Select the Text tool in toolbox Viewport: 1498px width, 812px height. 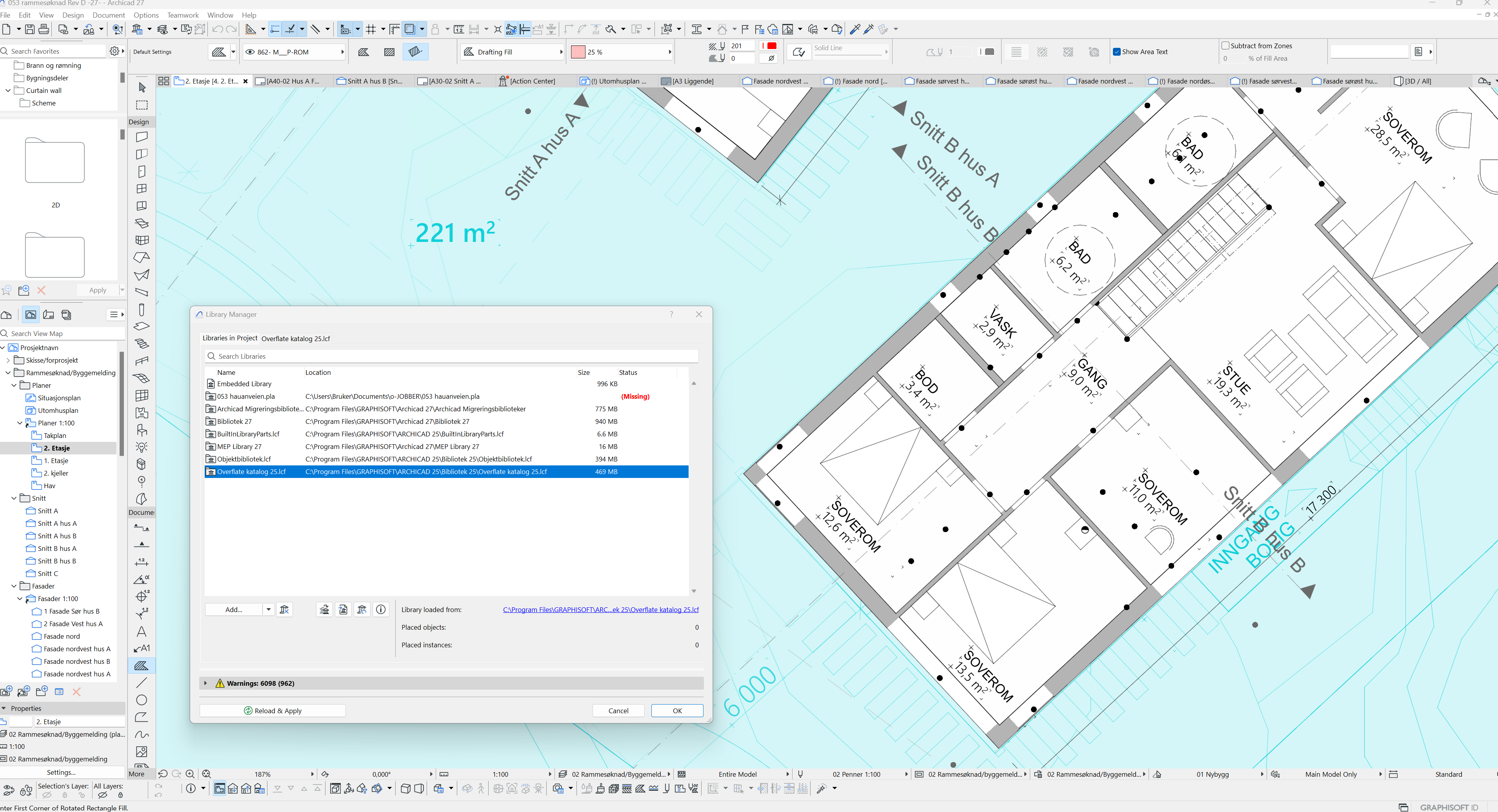pos(141,631)
